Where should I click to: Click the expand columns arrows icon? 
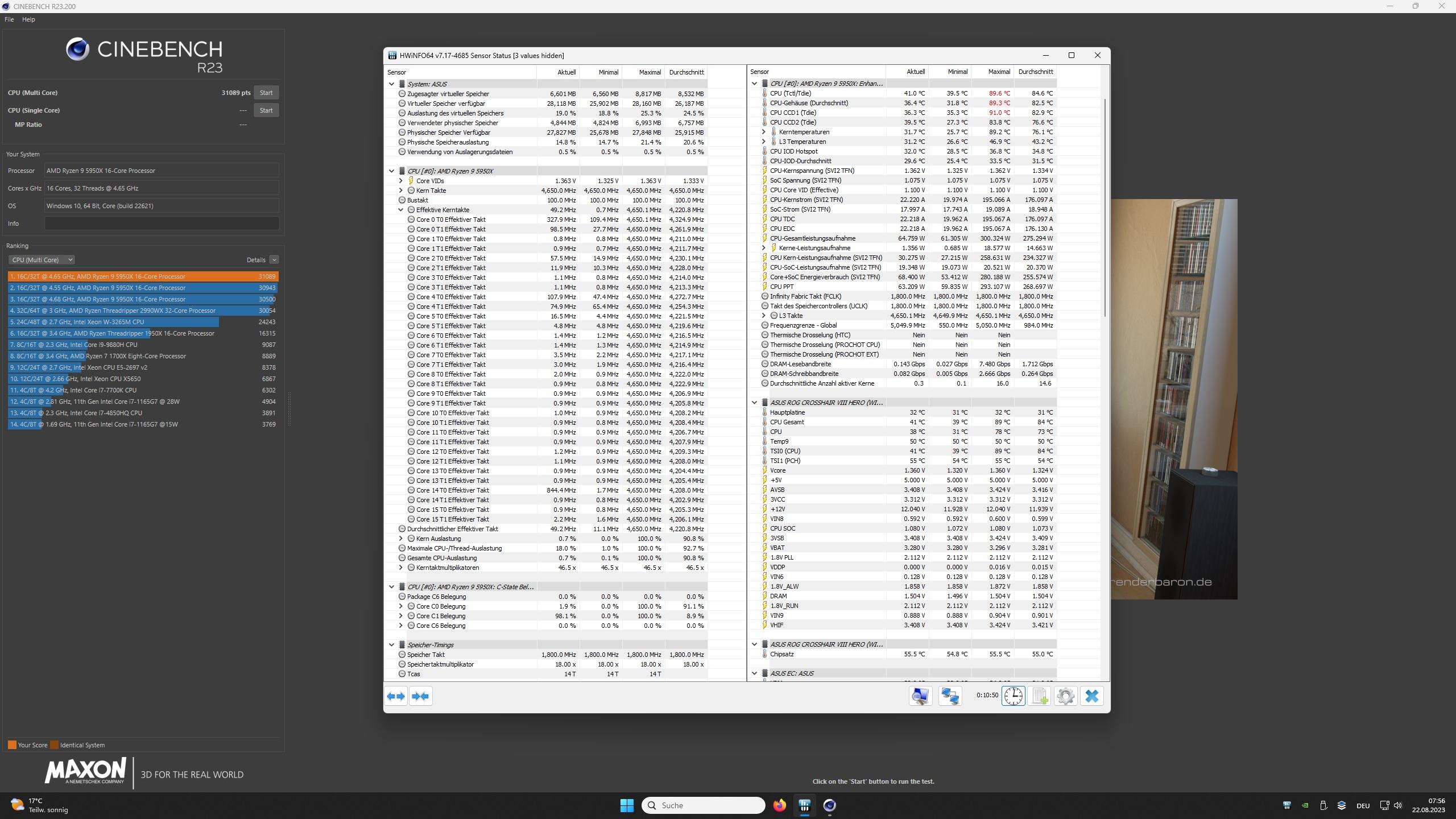tap(396, 696)
